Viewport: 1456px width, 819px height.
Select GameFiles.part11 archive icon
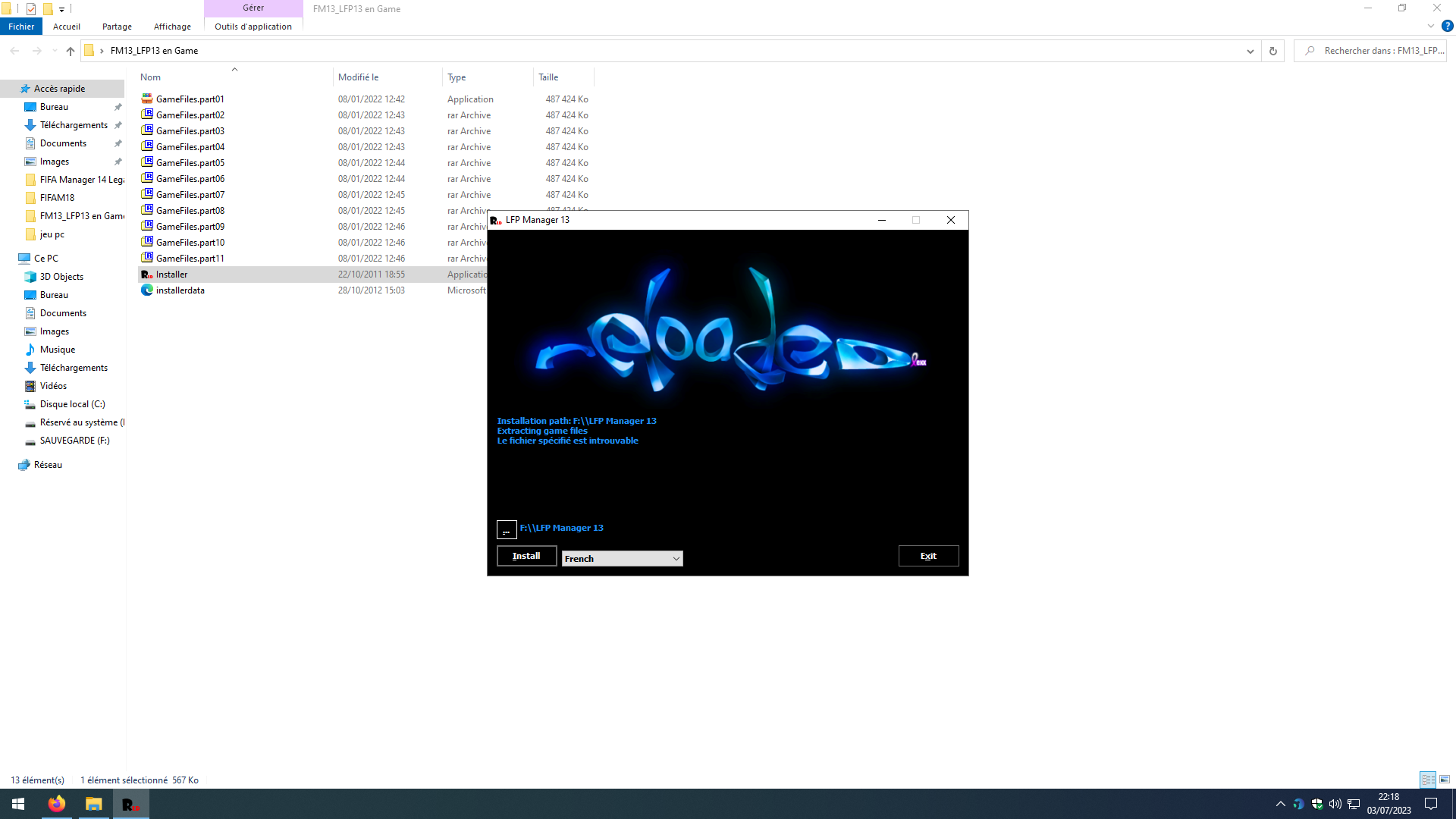pos(147,258)
